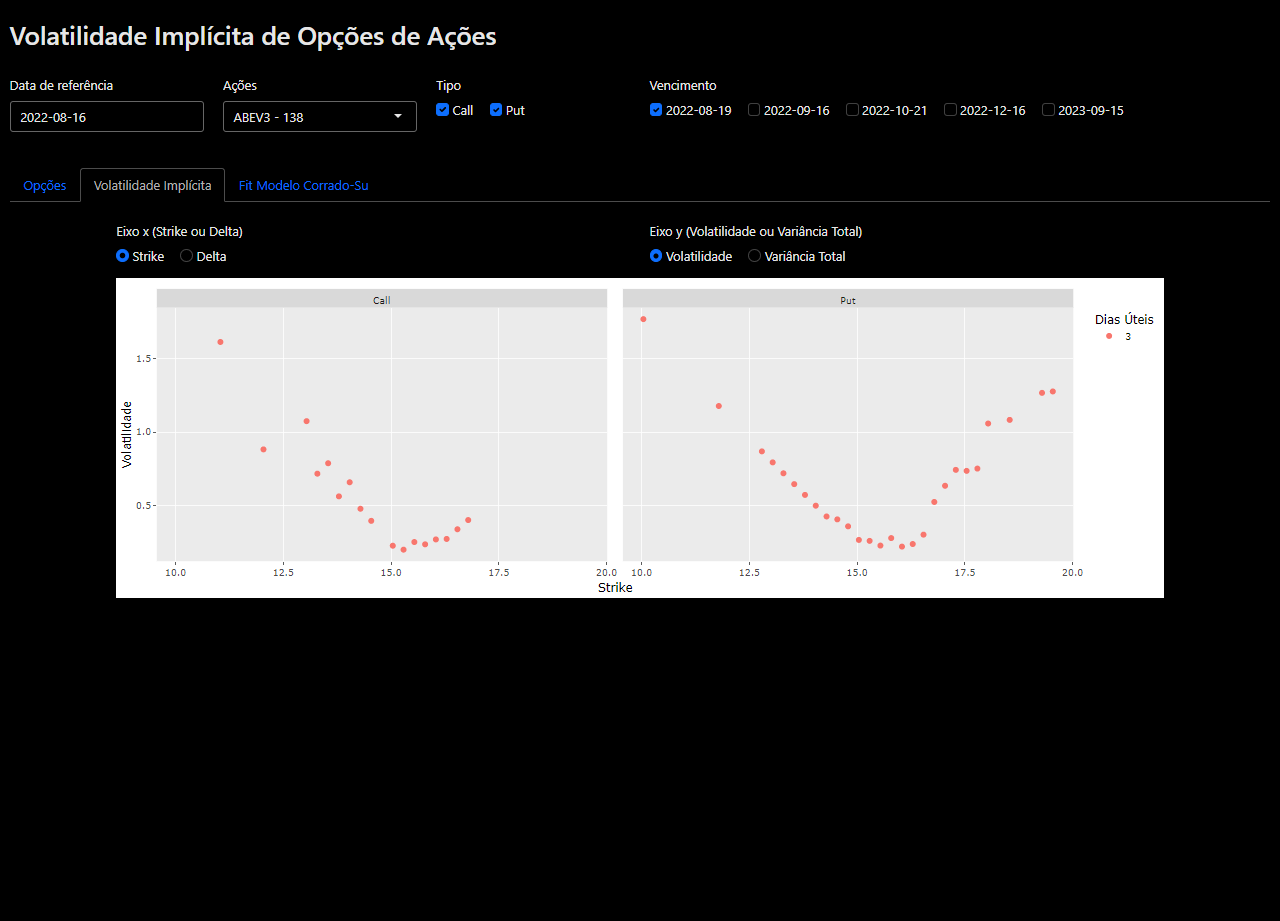Click the dropdown arrow beside ABEV3 - 138
This screenshot has width=1280, height=921.
[x=398, y=117]
